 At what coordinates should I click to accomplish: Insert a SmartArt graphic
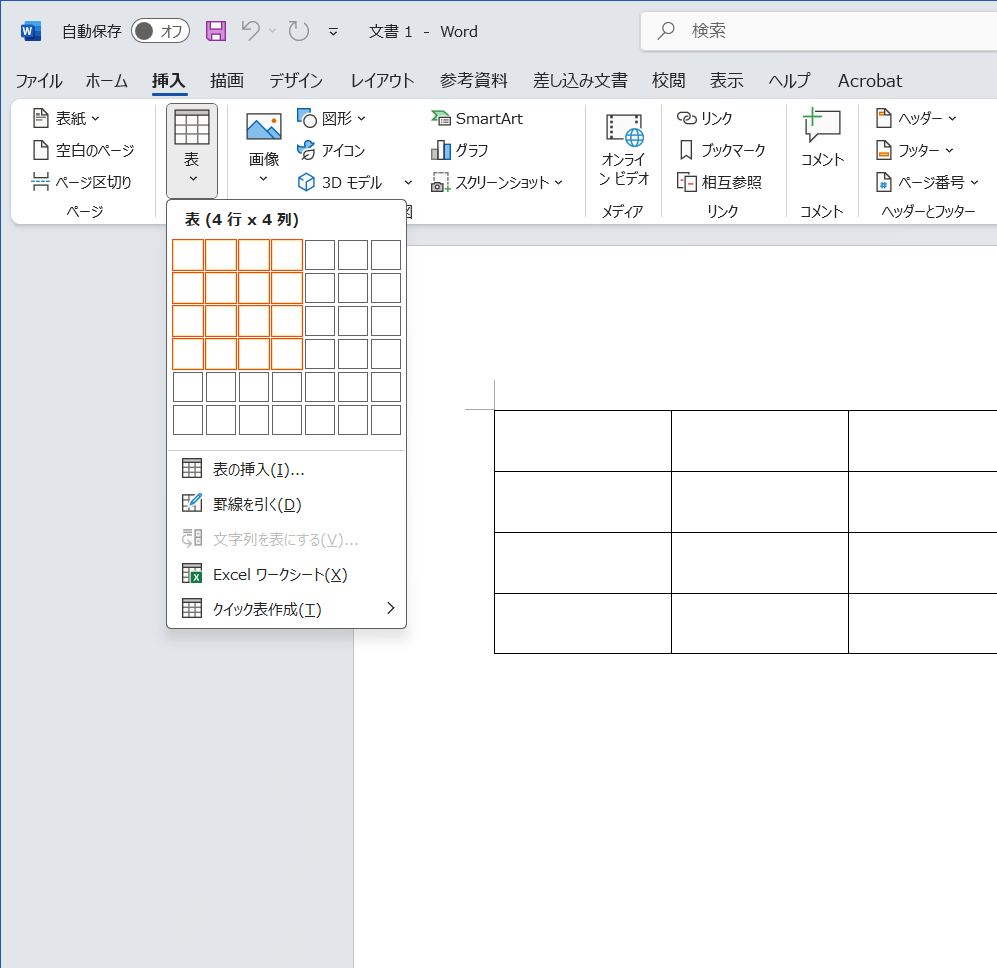[477, 118]
